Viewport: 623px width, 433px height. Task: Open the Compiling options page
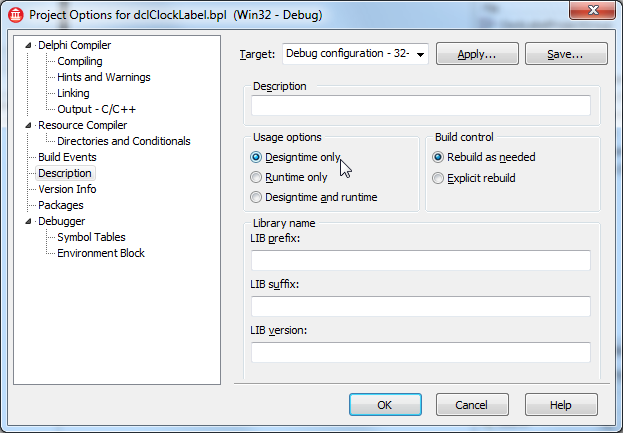pos(80,61)
